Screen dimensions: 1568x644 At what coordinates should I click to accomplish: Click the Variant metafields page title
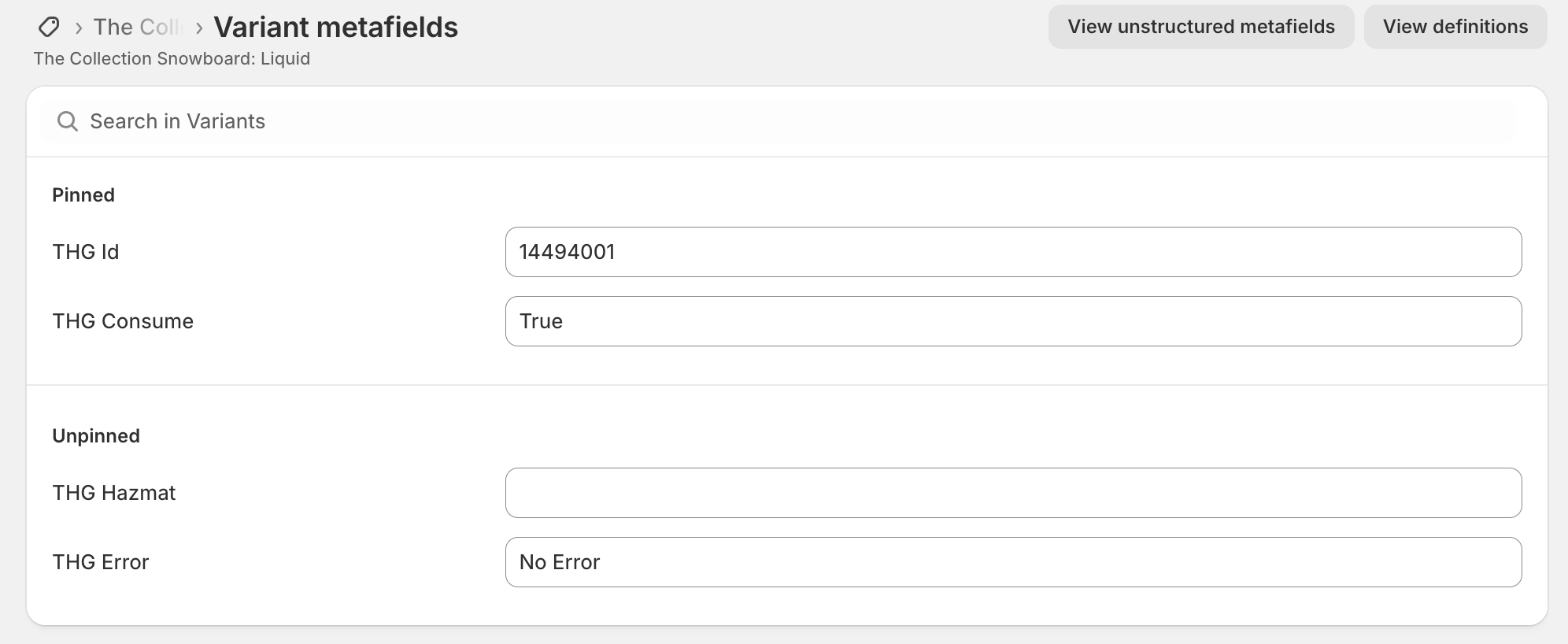[335, 28]
